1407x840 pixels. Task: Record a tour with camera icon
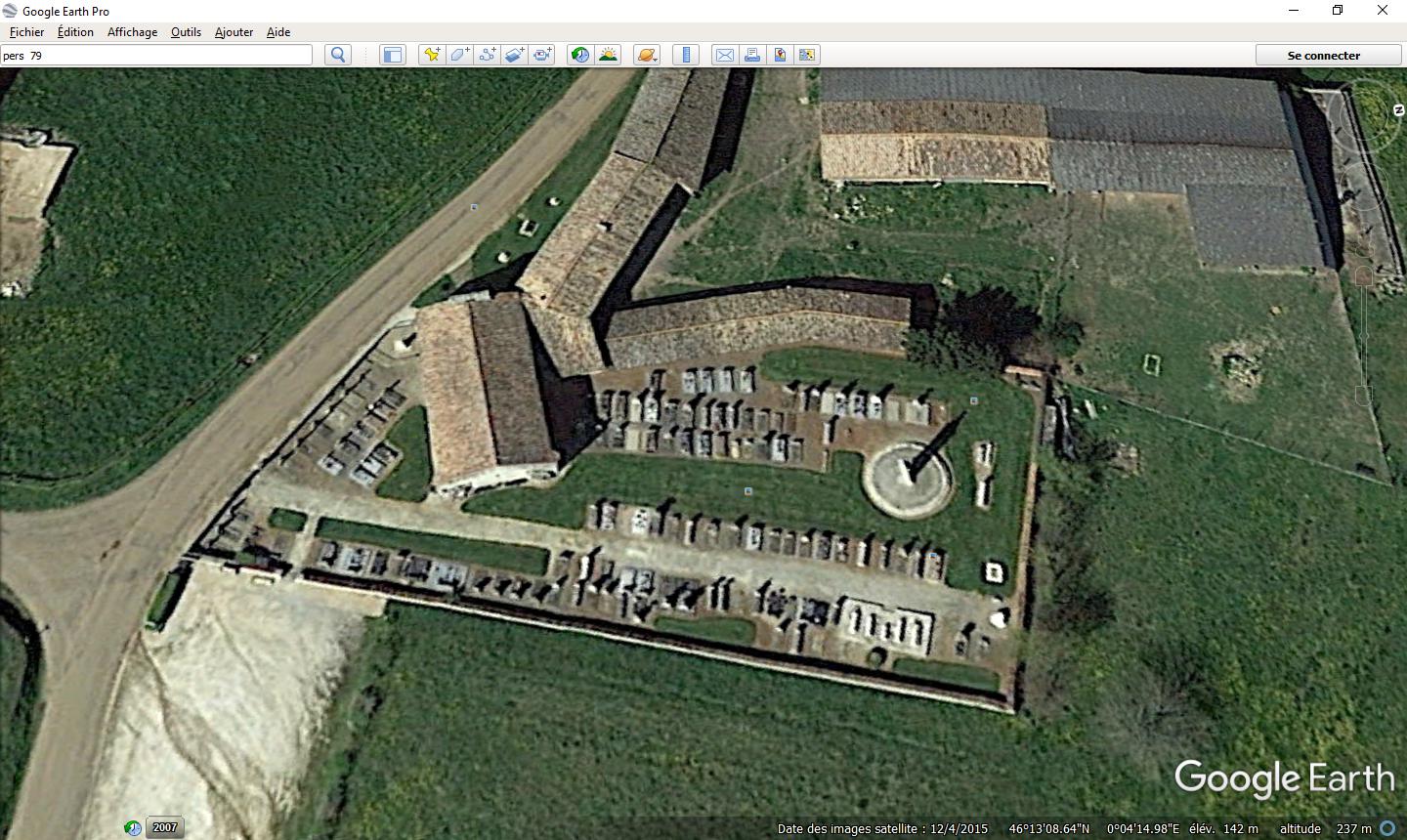pos(541,55)
